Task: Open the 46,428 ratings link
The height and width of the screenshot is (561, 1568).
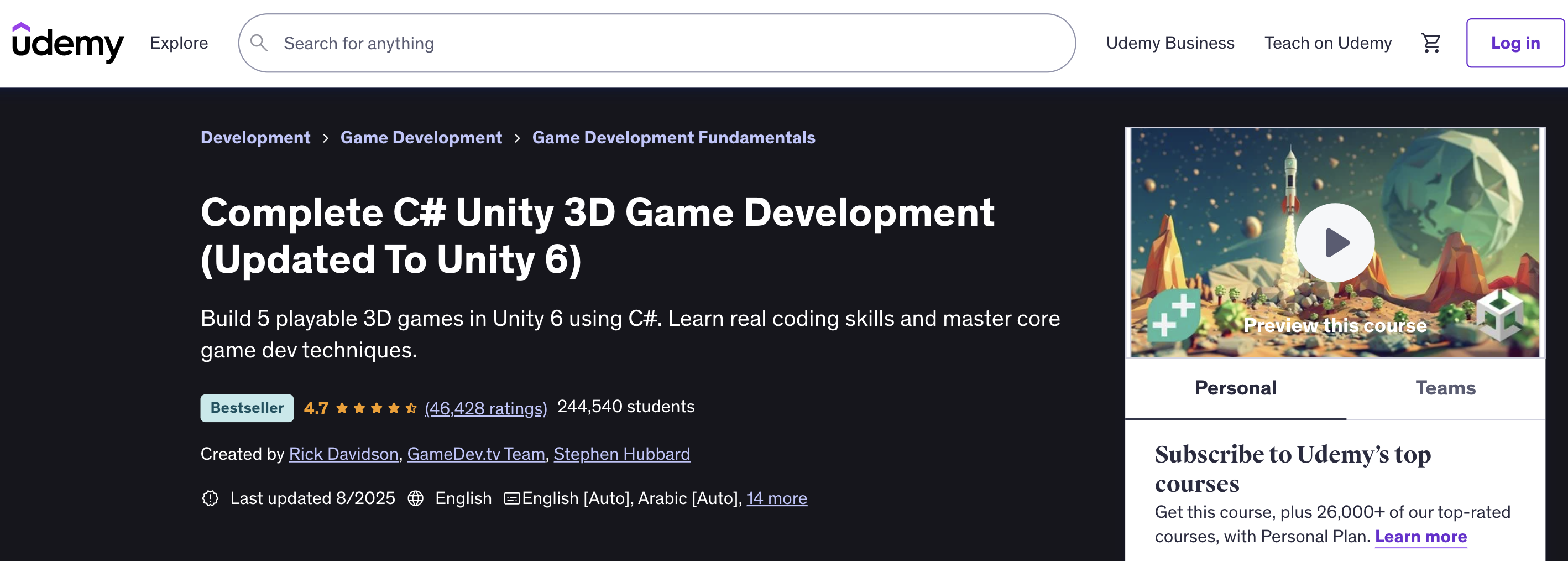Action: tap(486, 408)
